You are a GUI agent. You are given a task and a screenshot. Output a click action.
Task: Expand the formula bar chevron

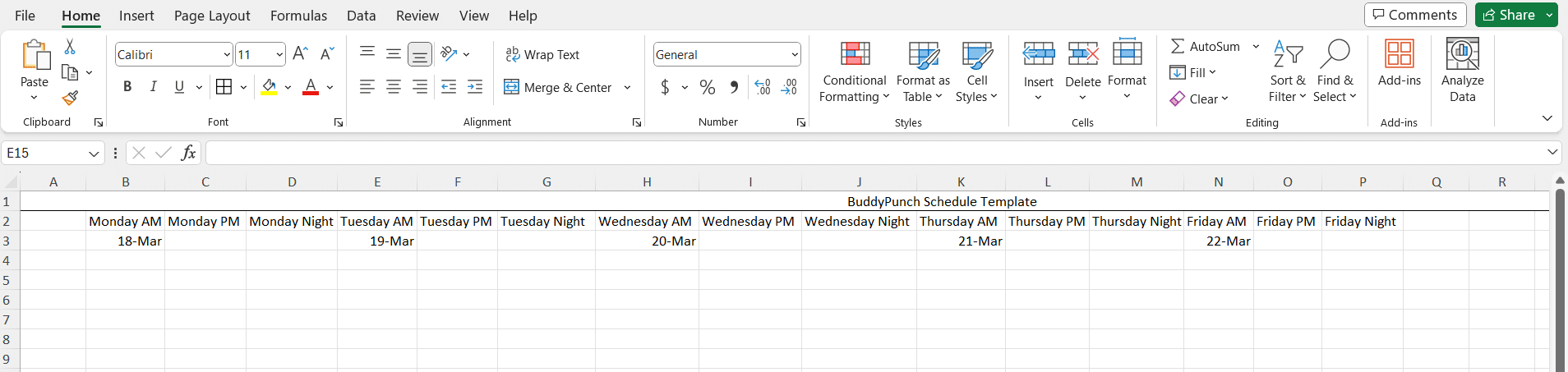click(1552, 153)
